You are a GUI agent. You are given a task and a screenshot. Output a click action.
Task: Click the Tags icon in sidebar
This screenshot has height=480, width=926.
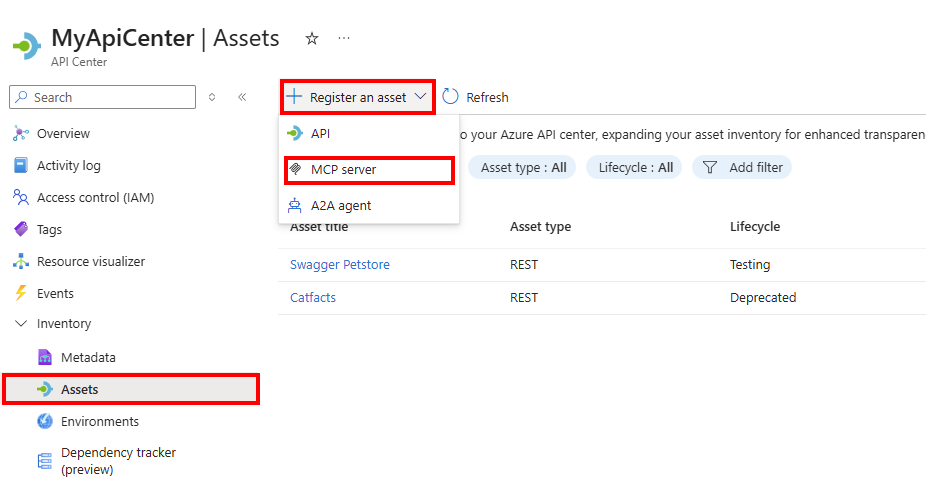[x=21, y=230]
